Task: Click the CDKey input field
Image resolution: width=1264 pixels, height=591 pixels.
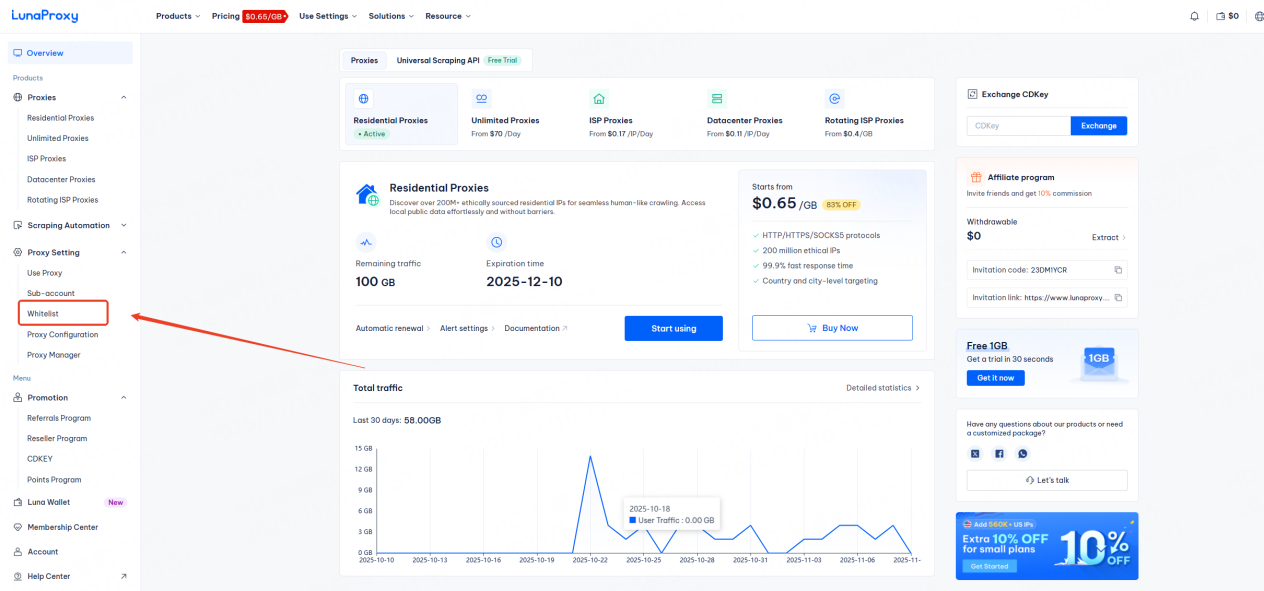Action: (x=1017, y=125)
